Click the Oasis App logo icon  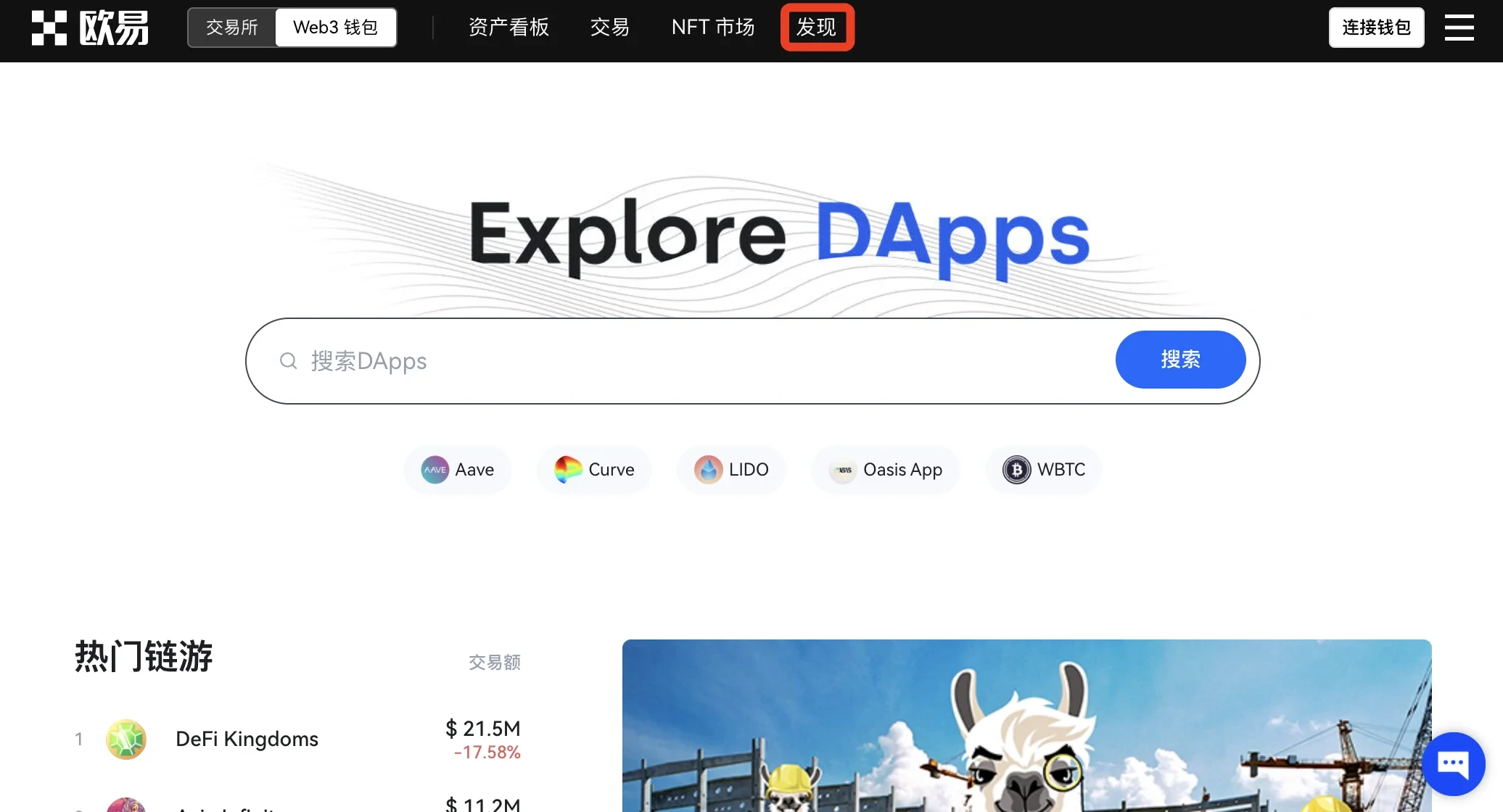[x=843, y=470]
